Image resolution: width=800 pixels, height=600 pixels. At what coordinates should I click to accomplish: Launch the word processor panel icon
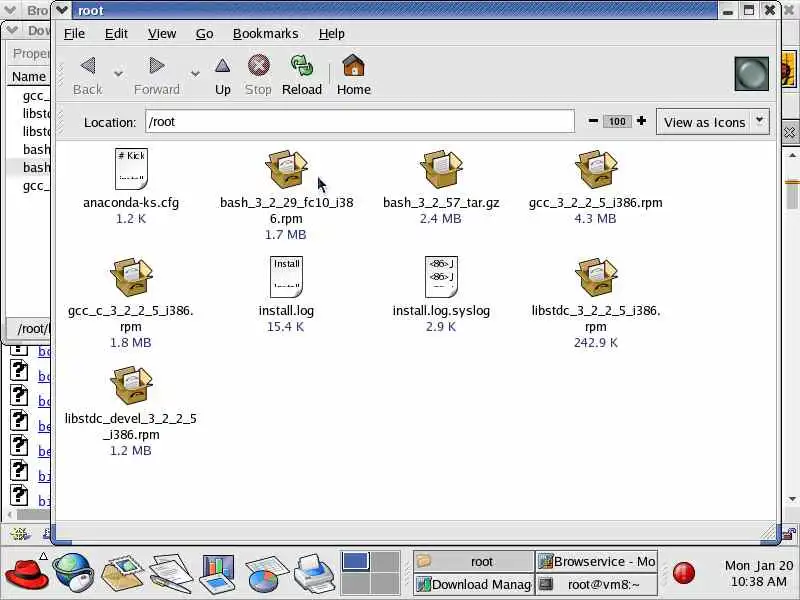(x=170, y=573)
